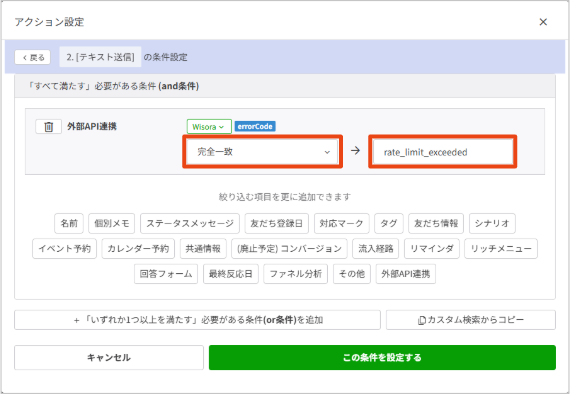This screenshot has height=394, width=570.
Task: Add the カレンダー予約 filter
Action: pyautogui.click(x=138, y=249)
